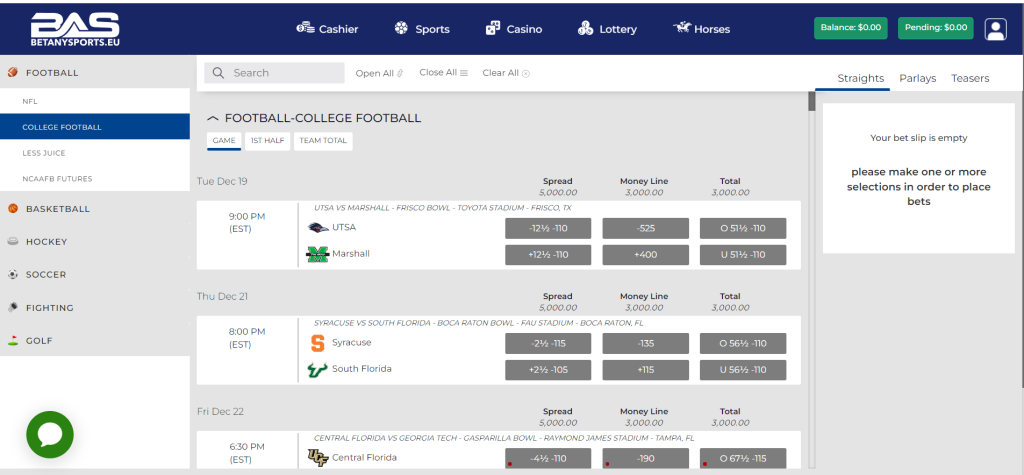
Task: Pick Marshall spread +12½ -110
Action: point(548,255)
